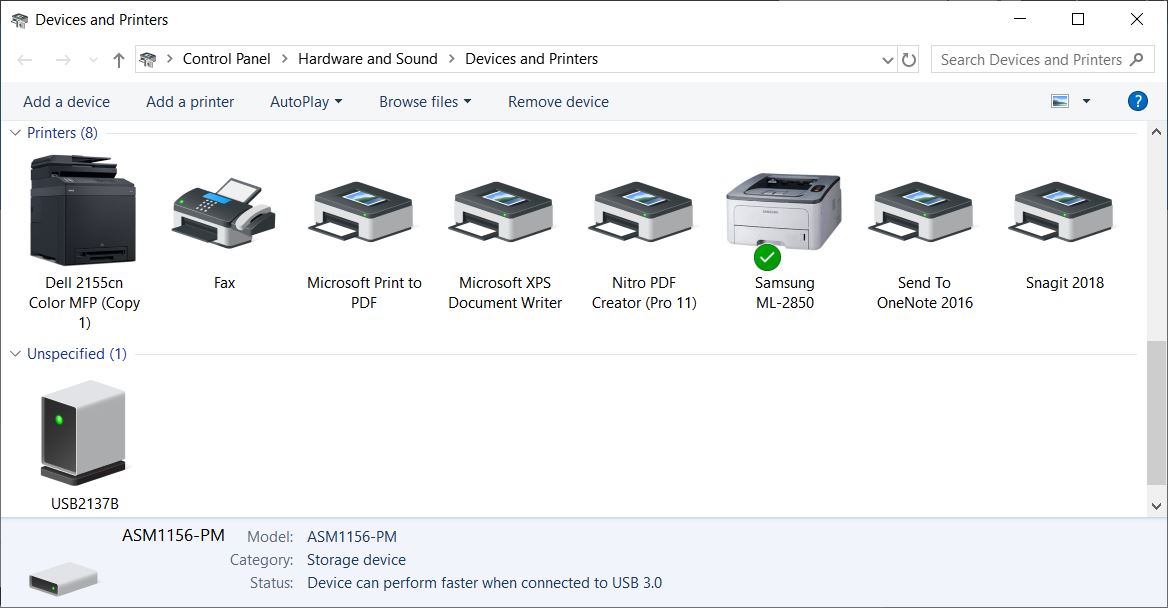This screenshot has width=1168, height=608.
Task: Click Remove device
Action: pyautogui.click(x=558, y=101)
